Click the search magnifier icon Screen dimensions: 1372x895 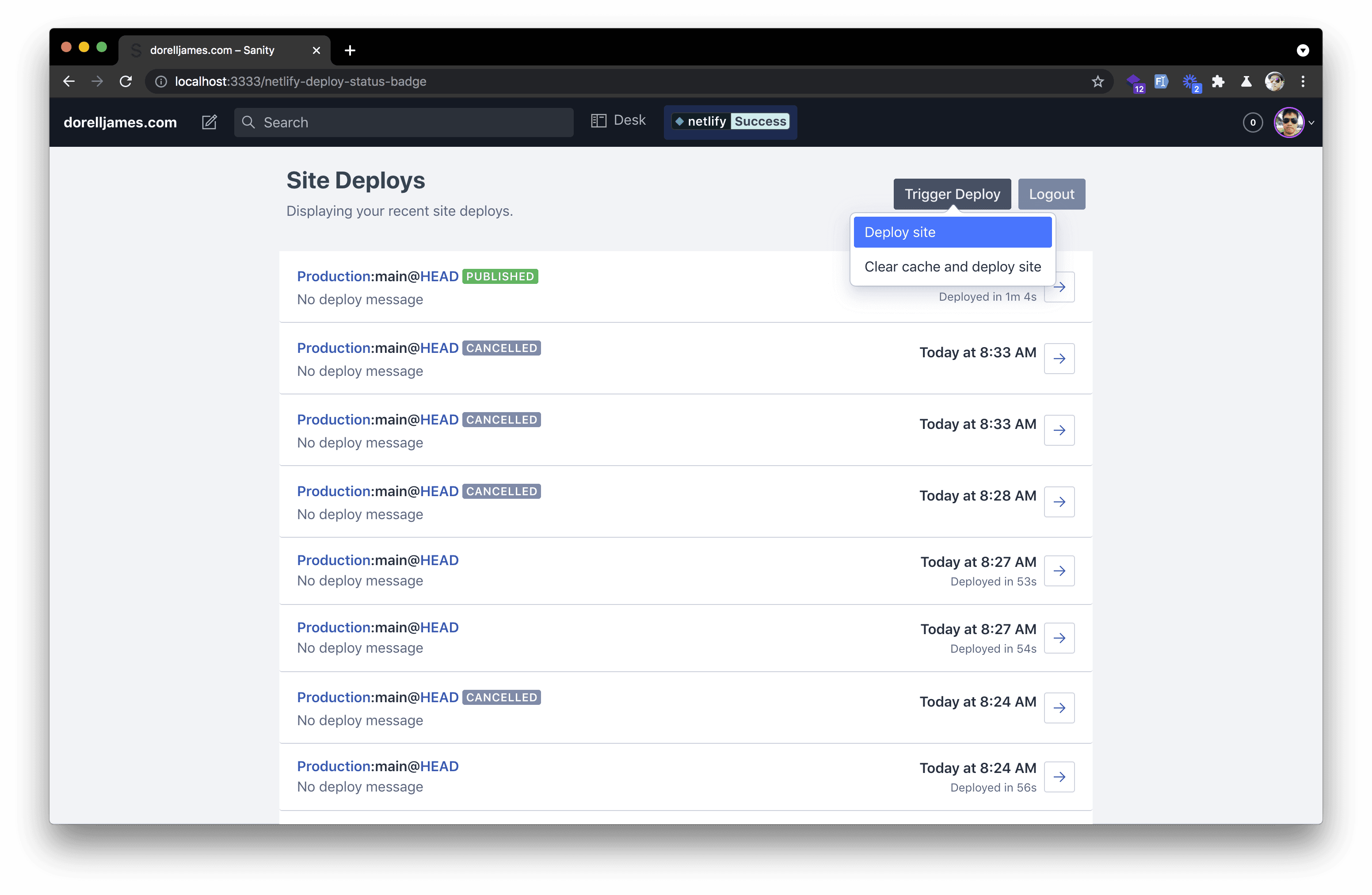[249, 122]
